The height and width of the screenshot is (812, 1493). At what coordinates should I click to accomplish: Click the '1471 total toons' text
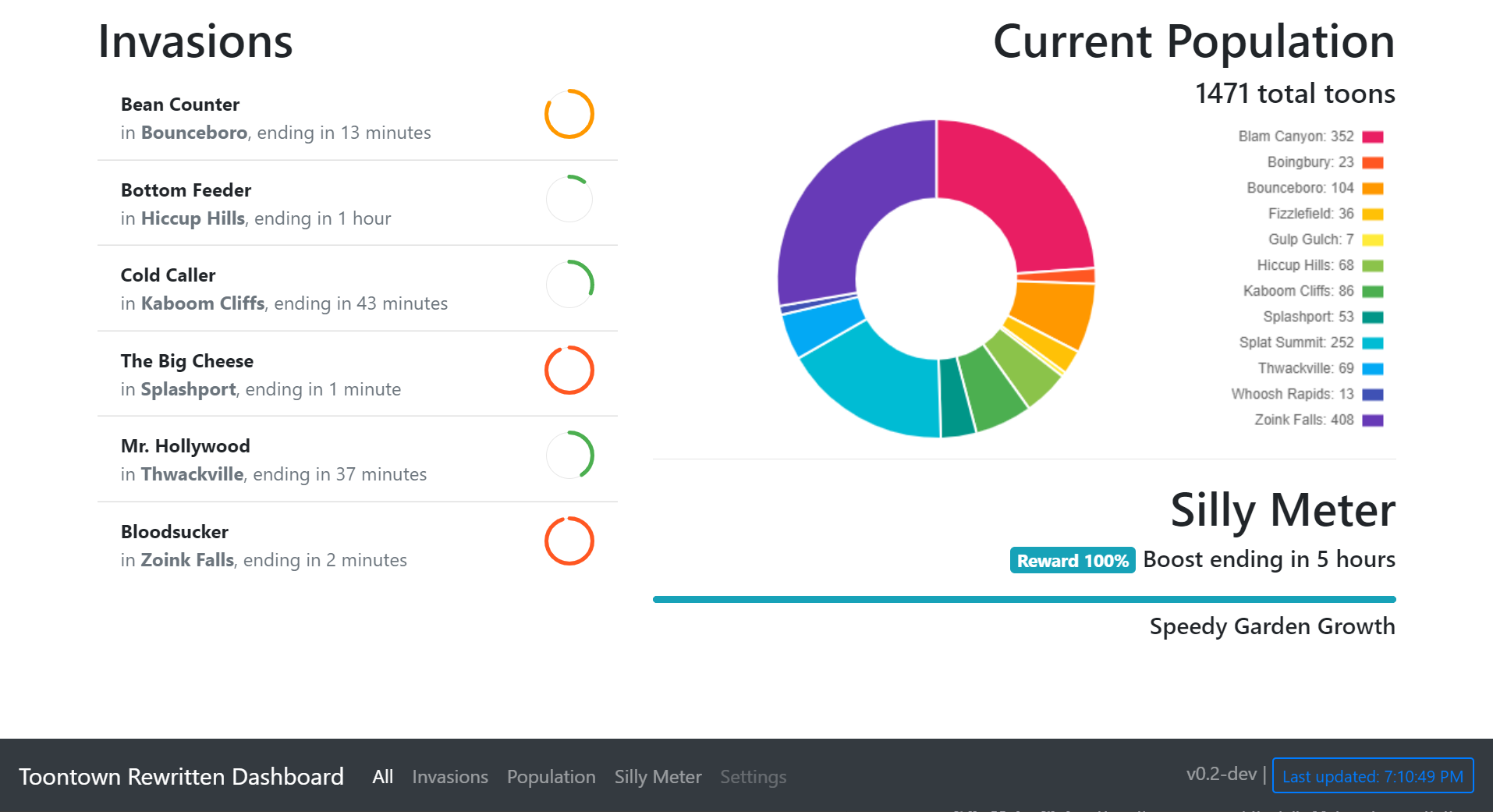point(1295,94)
